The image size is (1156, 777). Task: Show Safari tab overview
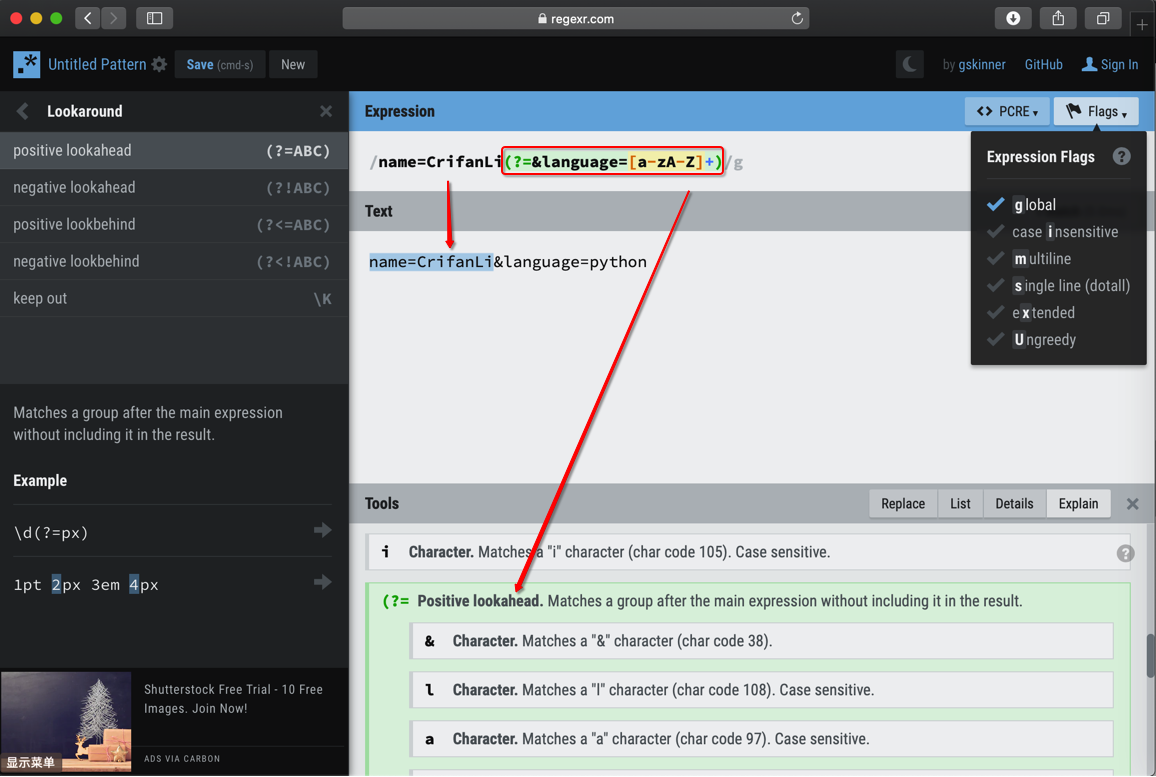tap(1103, 18)
